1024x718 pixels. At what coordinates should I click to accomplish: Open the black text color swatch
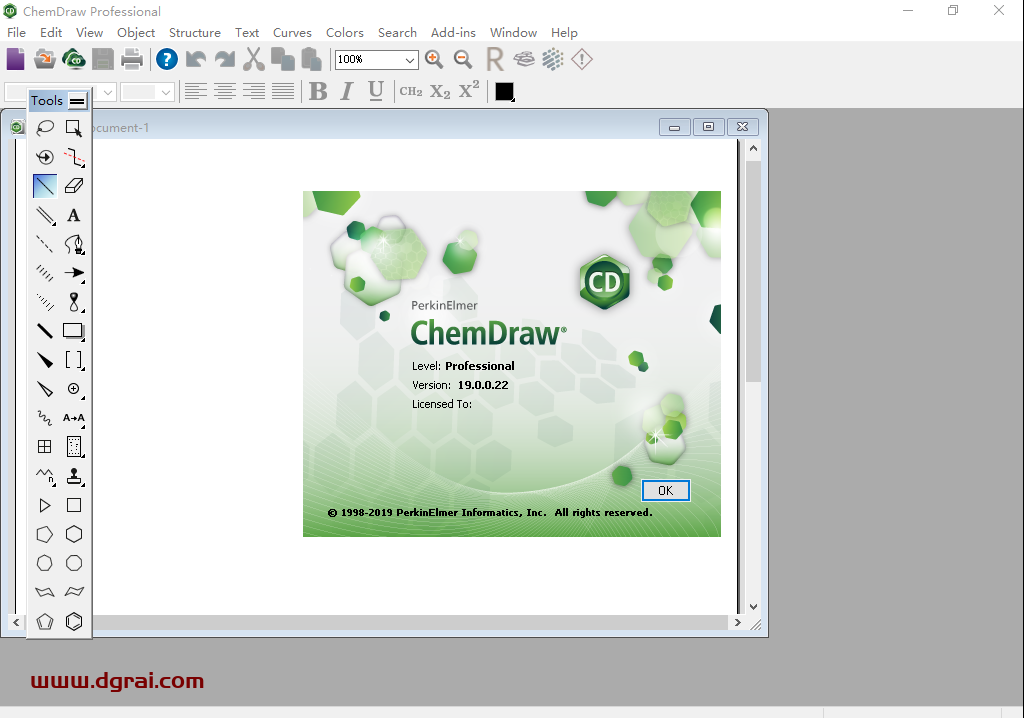point(504,91)
